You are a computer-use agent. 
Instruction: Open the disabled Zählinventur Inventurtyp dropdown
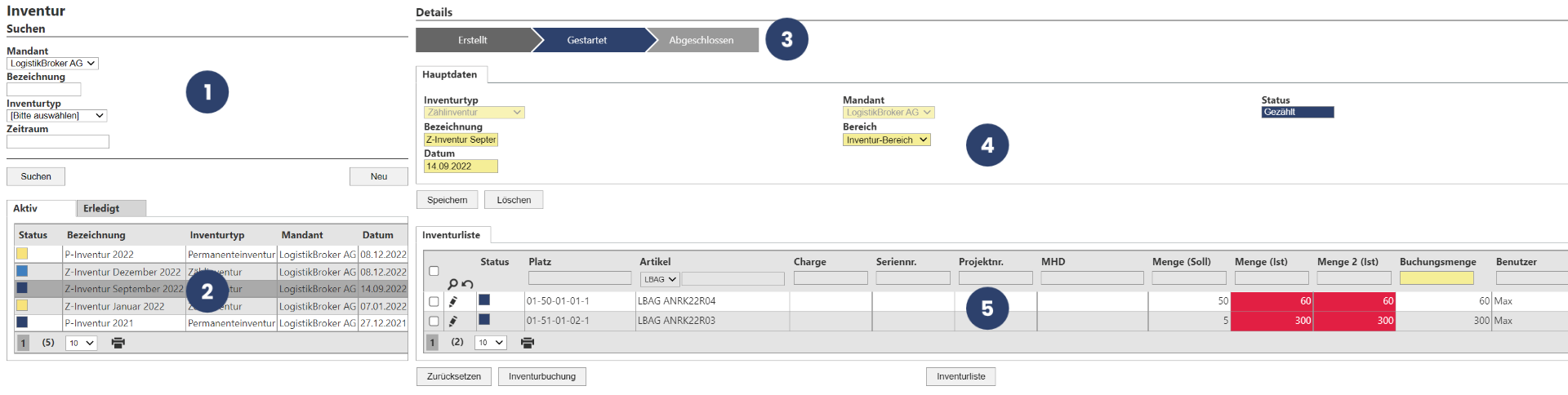(x=474, y=113)
